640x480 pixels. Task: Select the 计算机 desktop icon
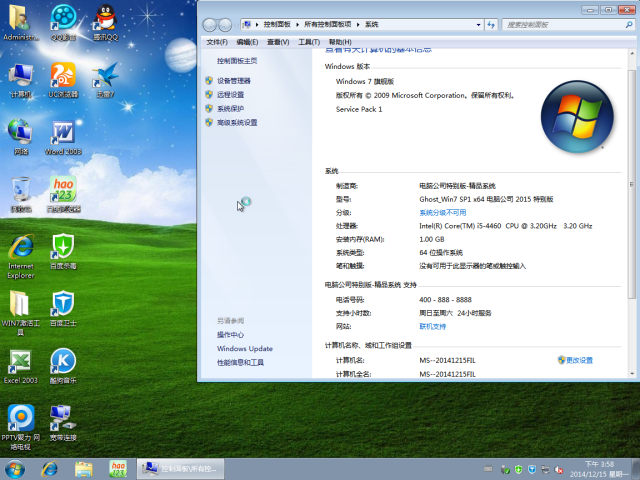[20, 80]
